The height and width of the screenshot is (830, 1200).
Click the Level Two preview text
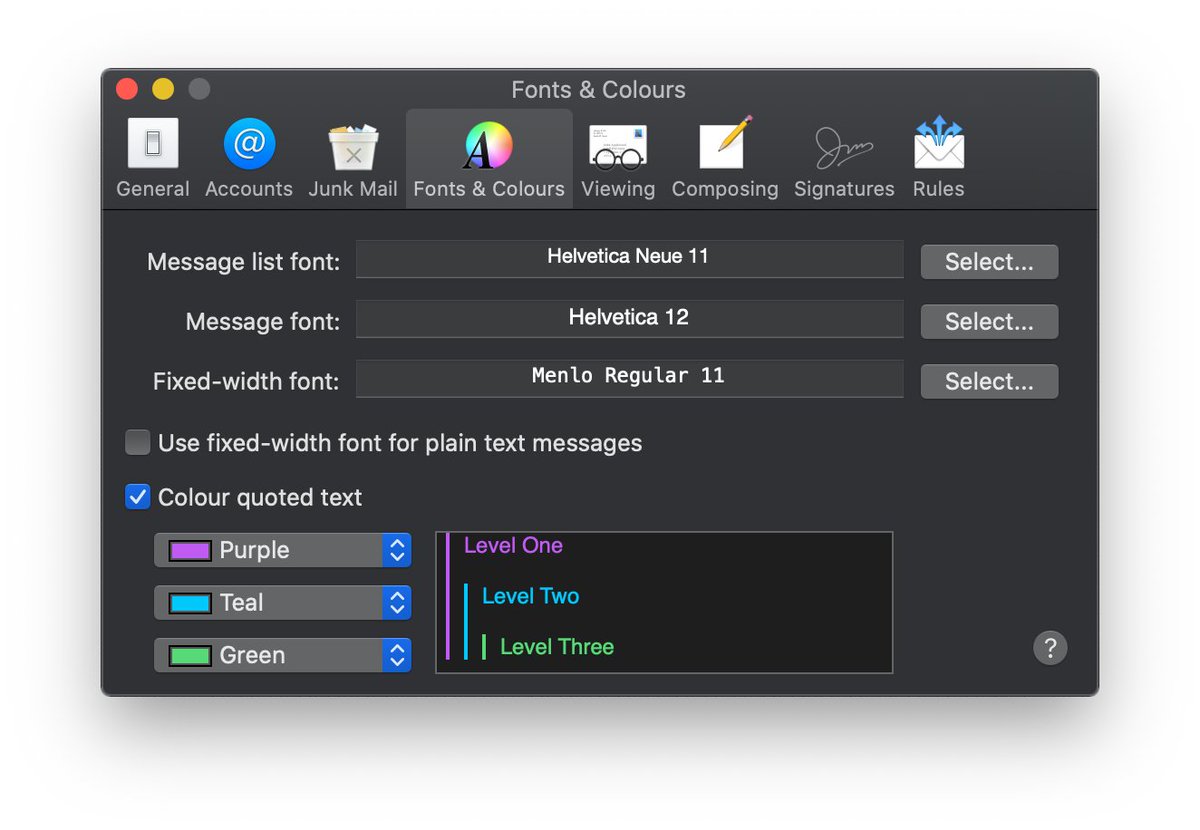pos(530,596)
